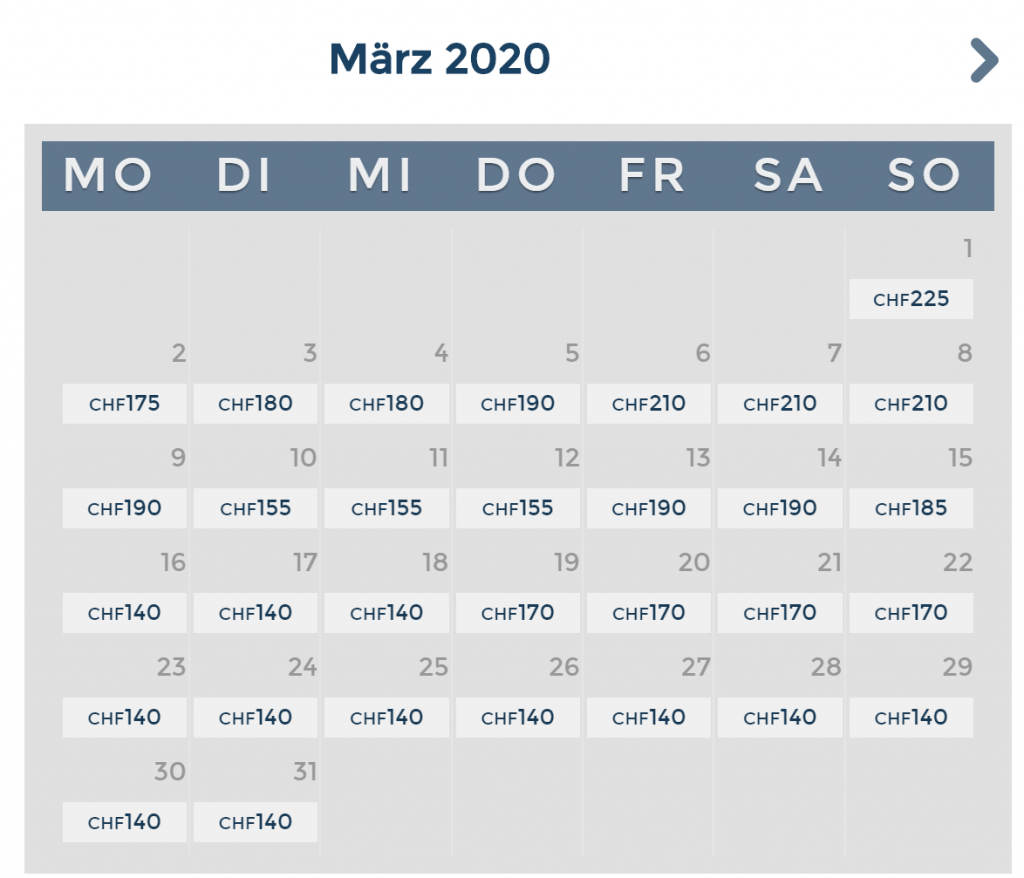Choose March 2 at CHF175

(124, 404)
